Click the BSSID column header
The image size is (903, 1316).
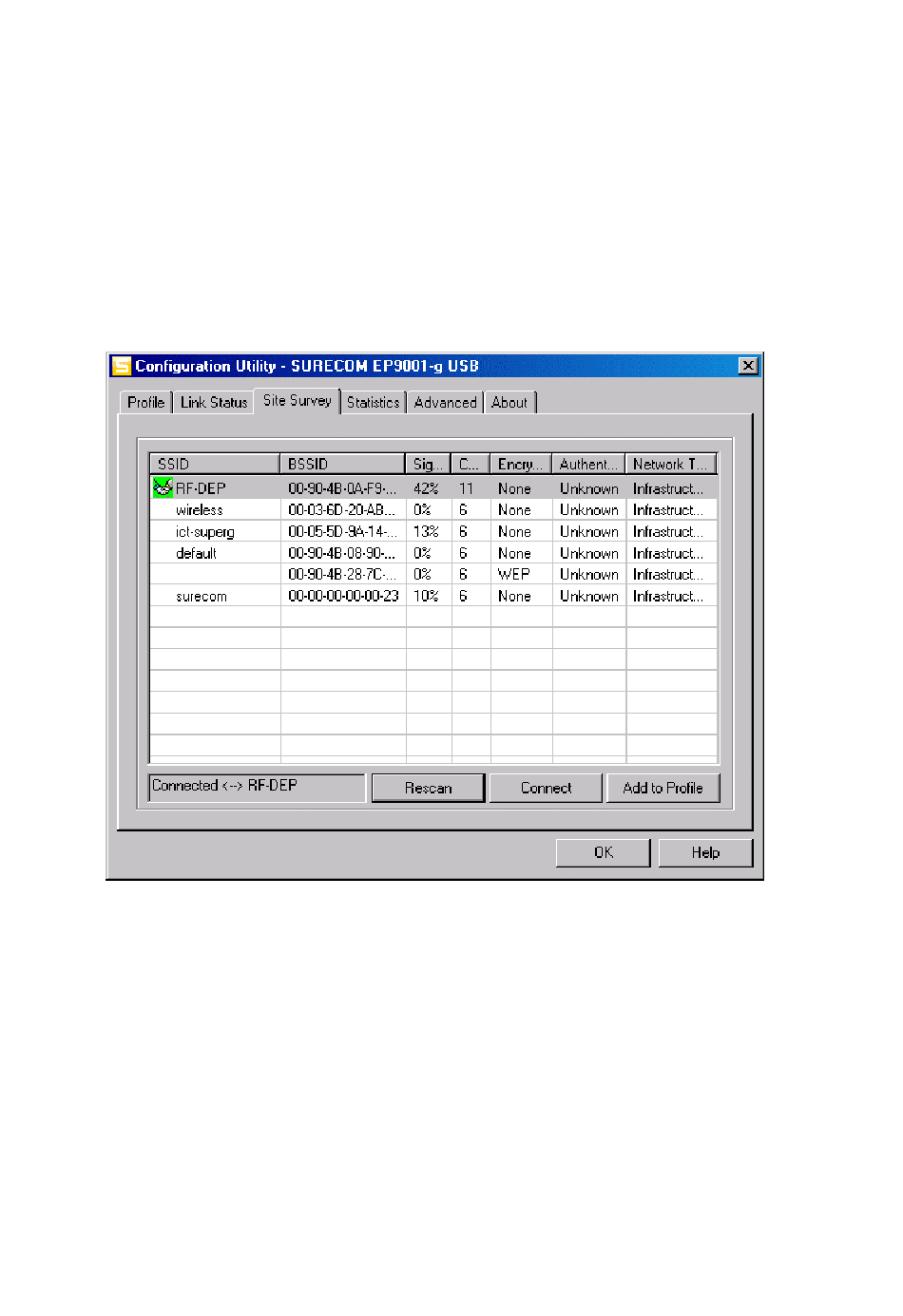pyautogui.click(x=342, y=465)
